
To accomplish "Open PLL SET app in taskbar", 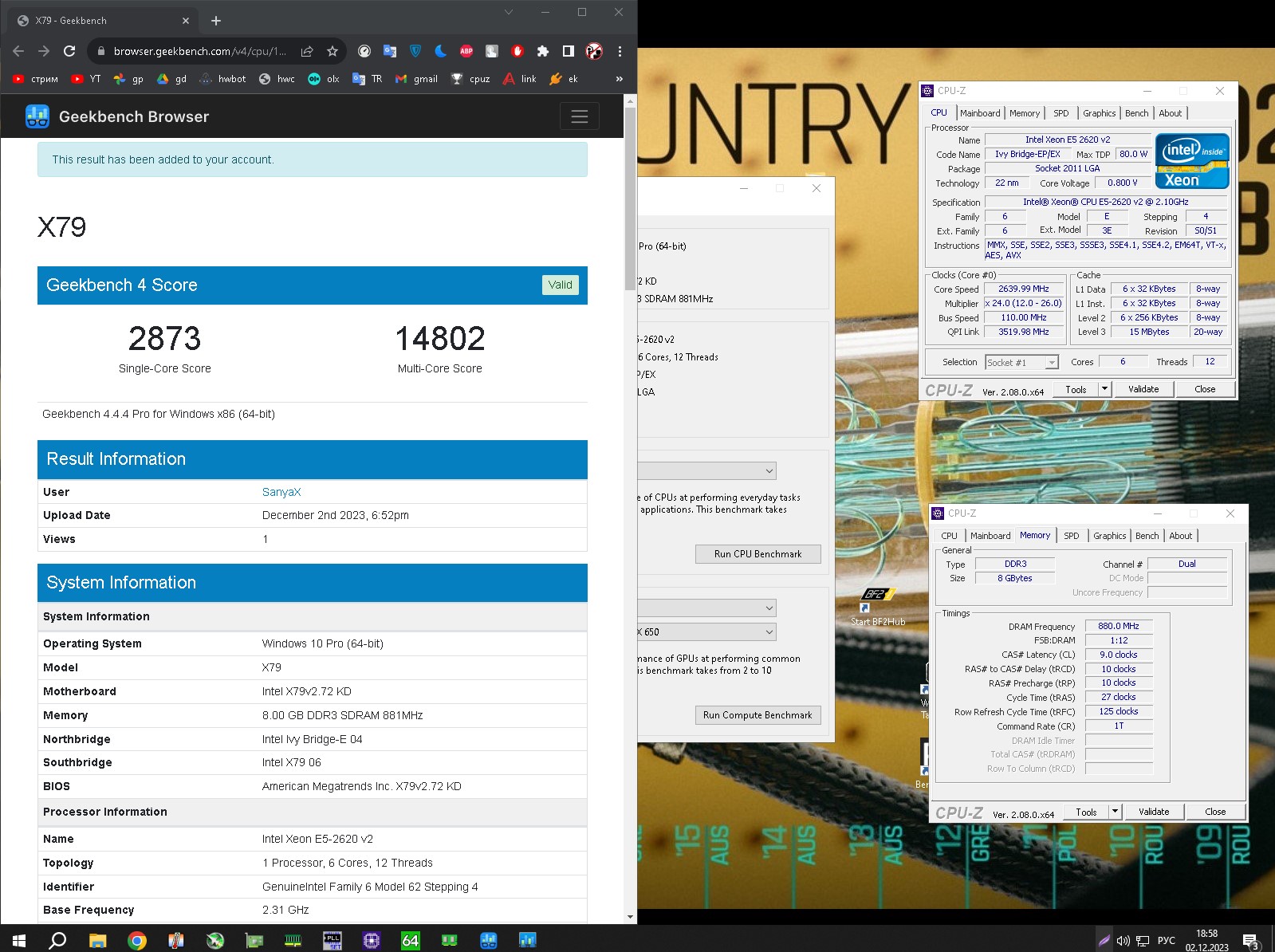I will (332, 940).
